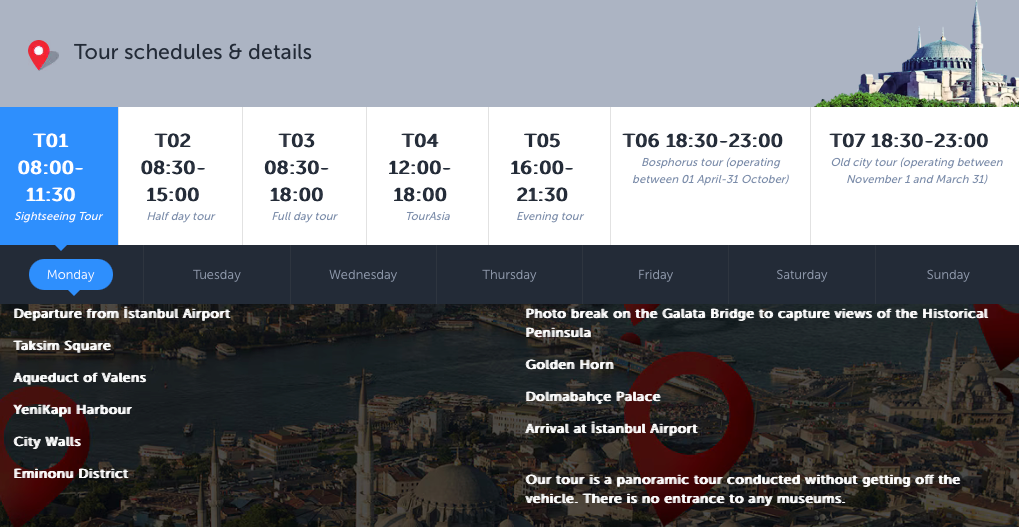The image size is (1019, 527).
Task: Click the 'Golden Horn' stop
Action: [569, 365]
